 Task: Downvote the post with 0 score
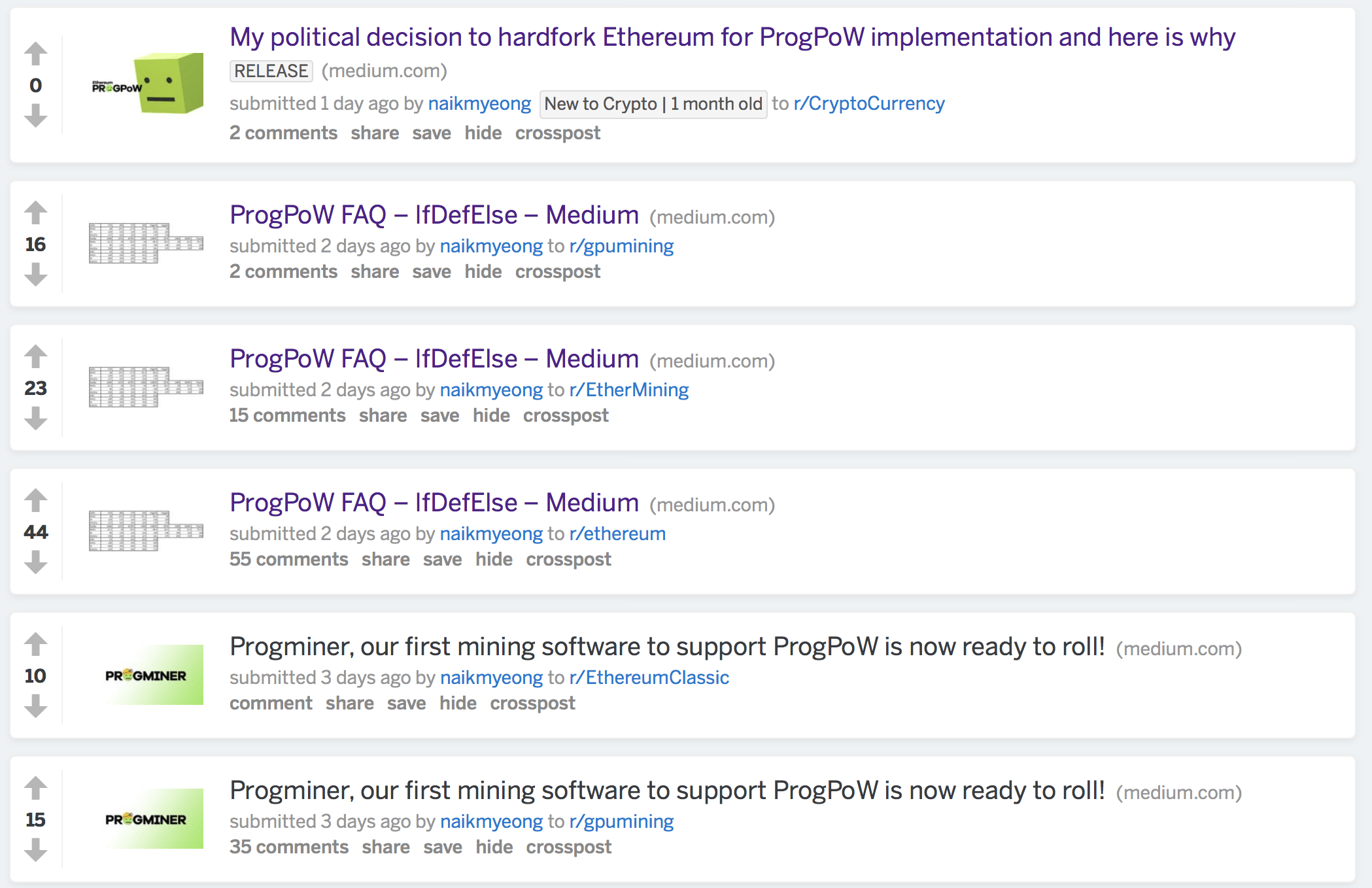[x=36, y=116]
